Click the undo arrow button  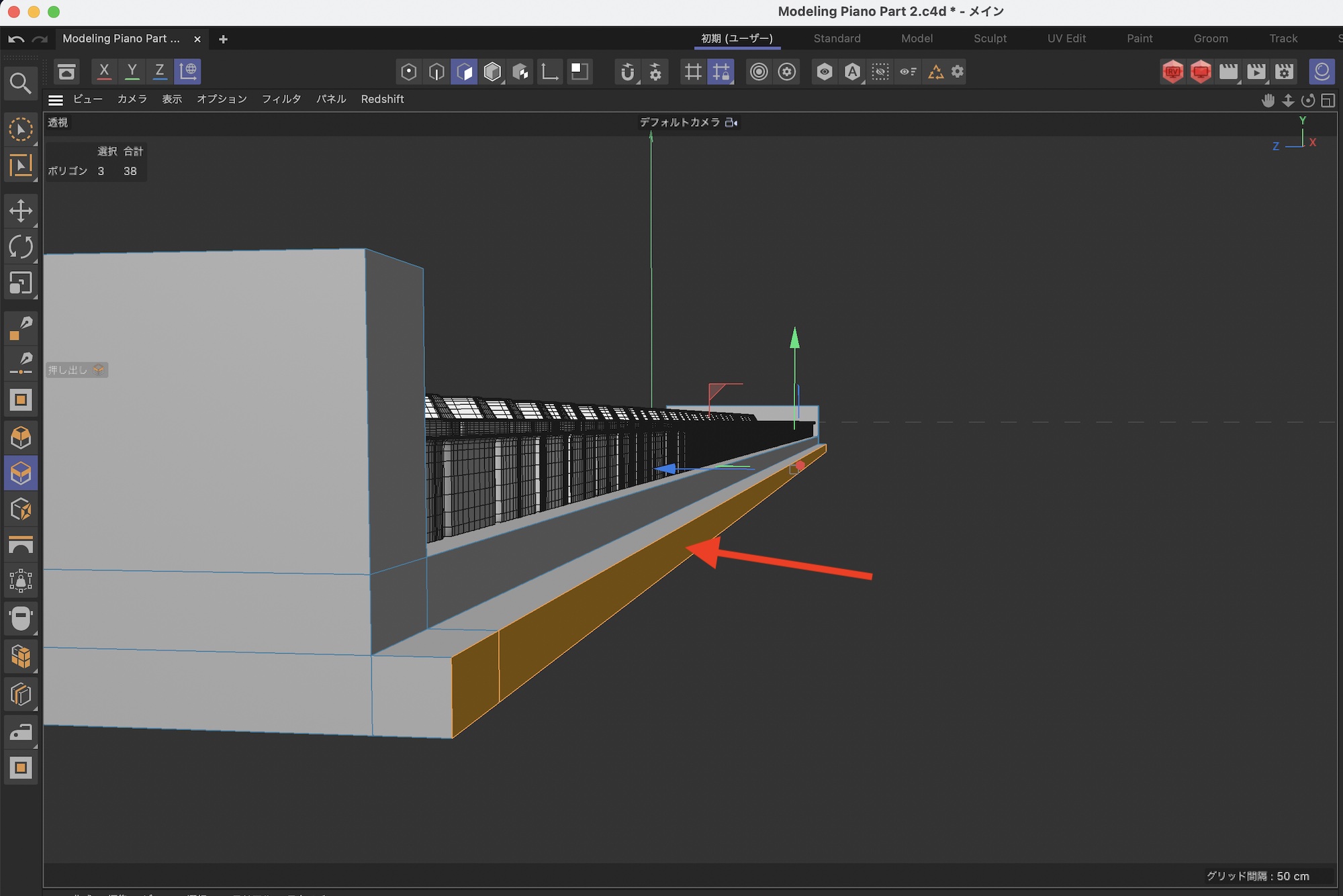(x=16, y=39)
